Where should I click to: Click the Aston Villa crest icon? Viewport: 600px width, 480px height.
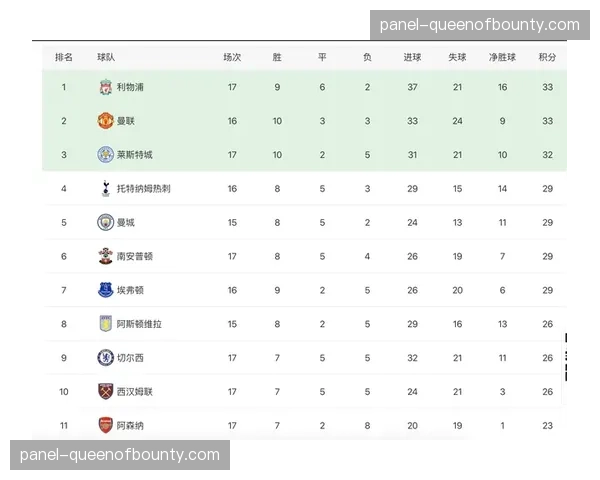[105, 324]
